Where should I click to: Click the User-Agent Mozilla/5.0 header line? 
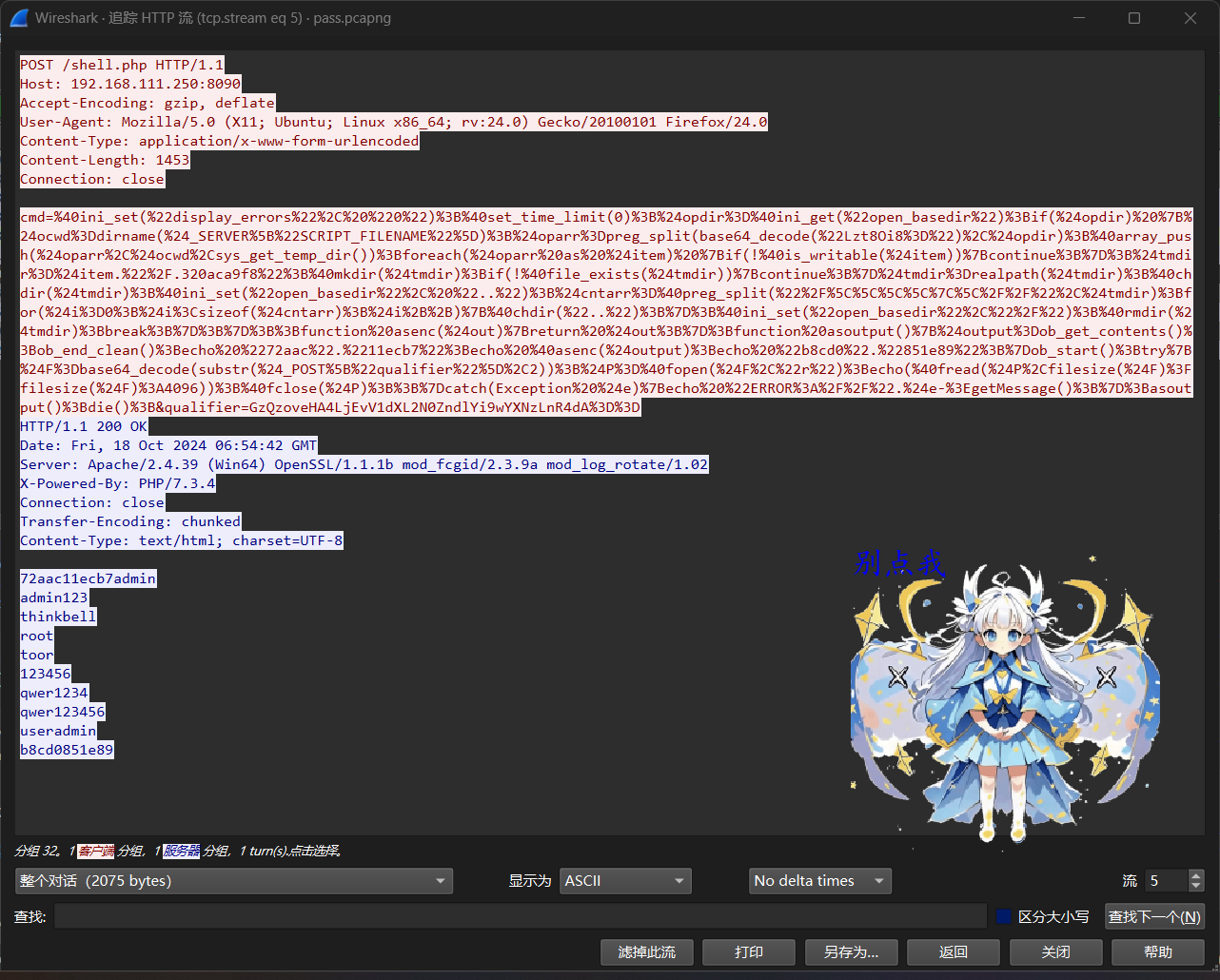394,122
